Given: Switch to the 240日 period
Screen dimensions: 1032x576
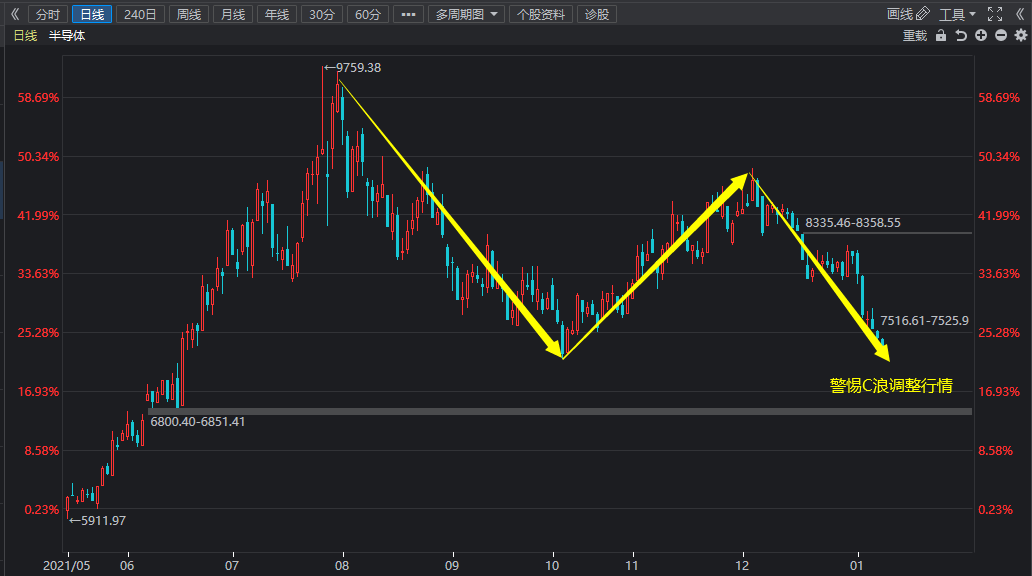Looking at the screenshot, I should click(x=140, y=14).
